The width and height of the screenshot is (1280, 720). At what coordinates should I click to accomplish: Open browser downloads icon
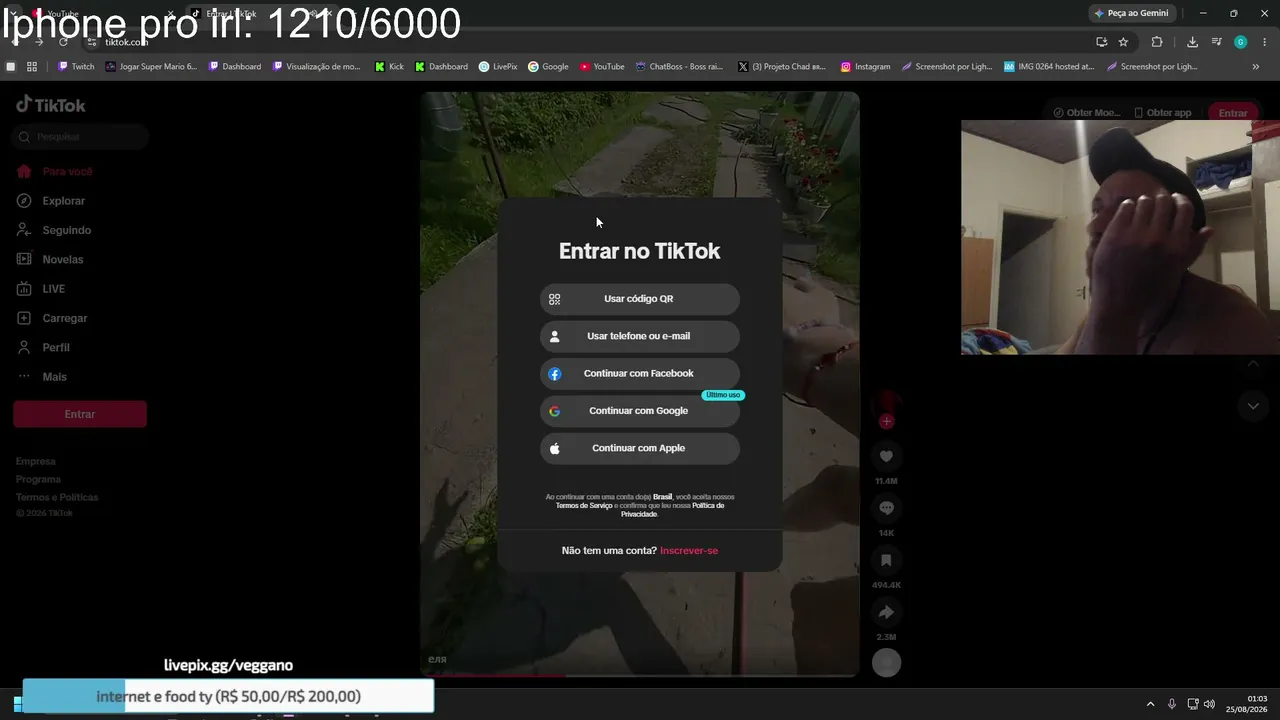tap(1192, 42)
